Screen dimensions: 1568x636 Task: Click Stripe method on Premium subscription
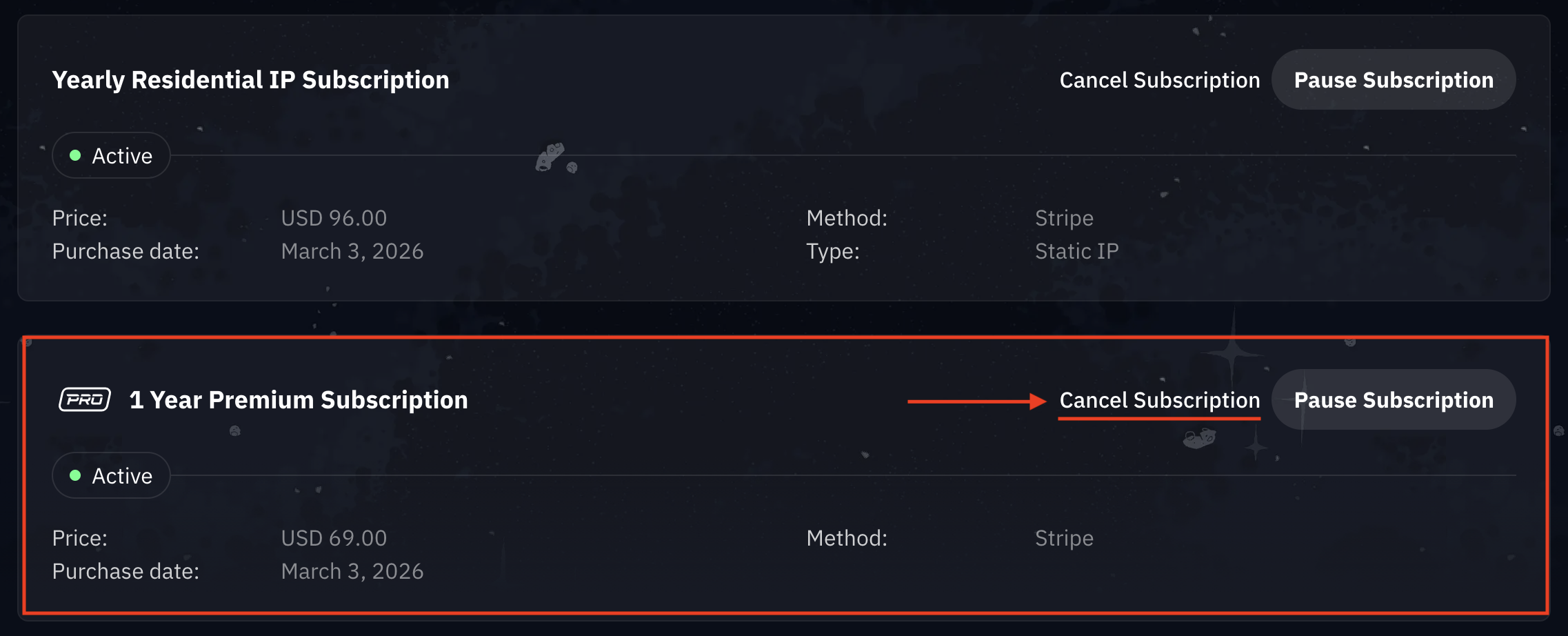tap(1064, 538)
